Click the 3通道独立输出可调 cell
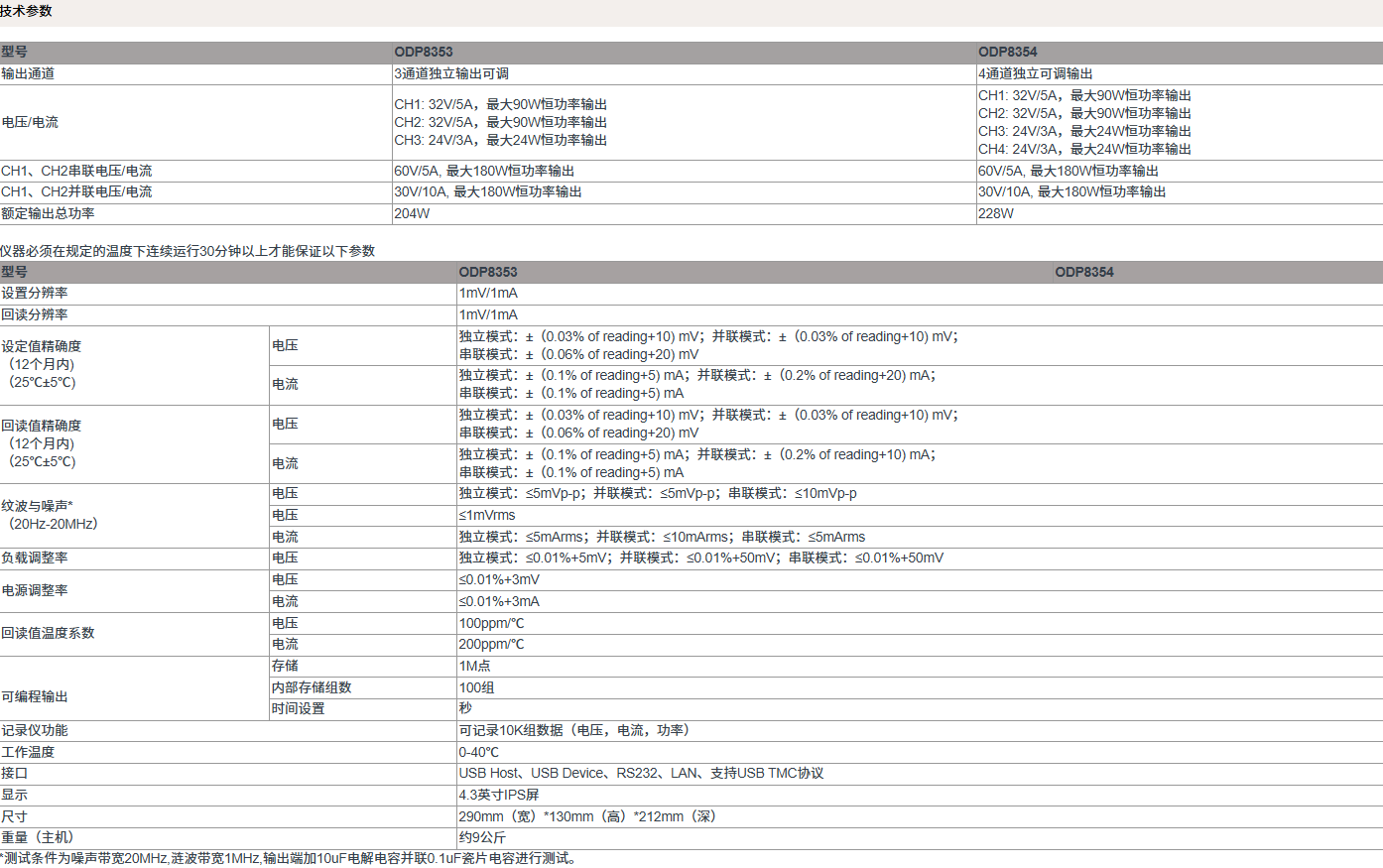 pyautogui.click(x=451, y=73)
